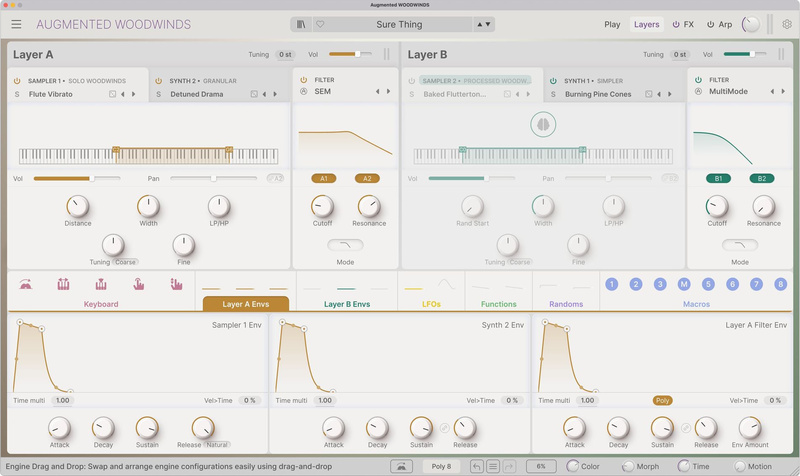Adjust Layer A header Vol slider
800x476 pixels.
pos(350,54)
